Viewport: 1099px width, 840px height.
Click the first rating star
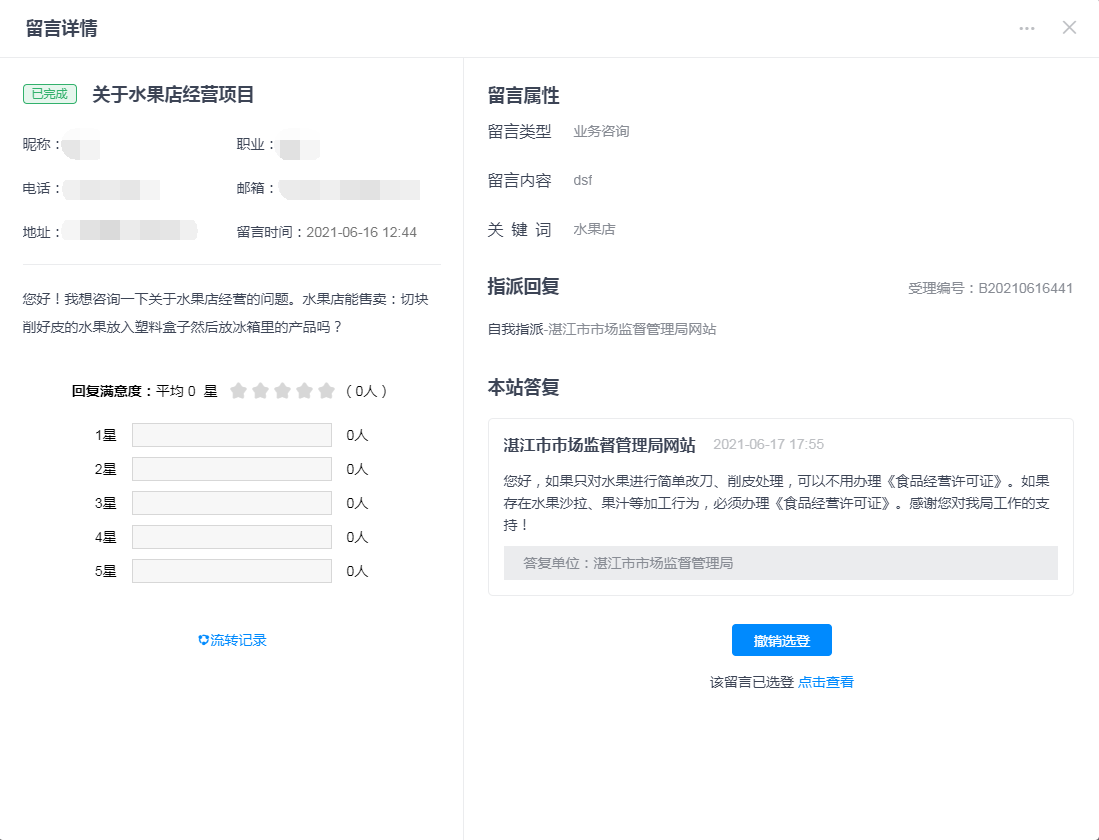click(x=238, y=391)
